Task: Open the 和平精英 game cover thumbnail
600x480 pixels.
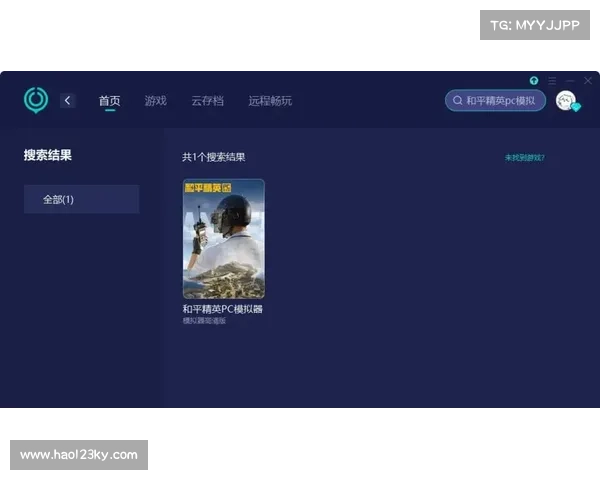Action: coord(223,239)
